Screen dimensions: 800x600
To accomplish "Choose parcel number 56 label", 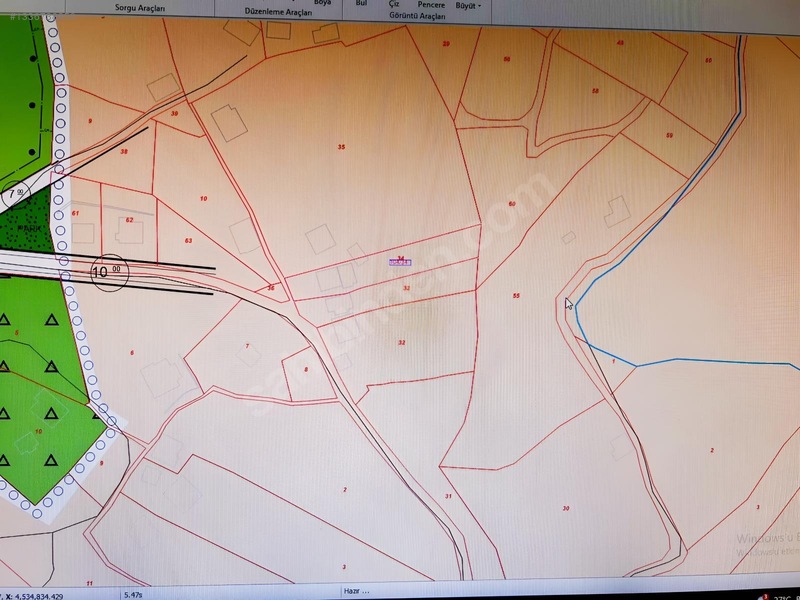I will click(x=507, y=60).
